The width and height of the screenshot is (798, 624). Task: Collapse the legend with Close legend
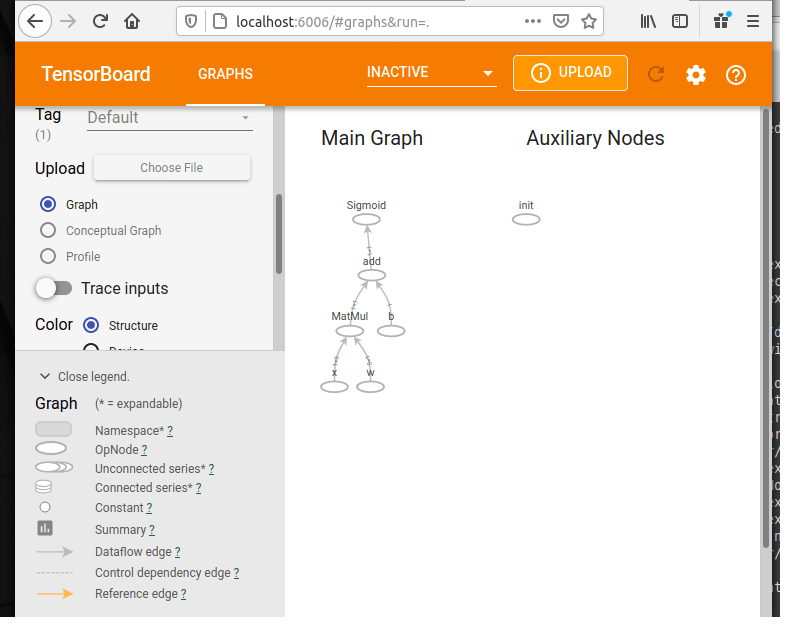pyautogui.click(x=85, y=377)
